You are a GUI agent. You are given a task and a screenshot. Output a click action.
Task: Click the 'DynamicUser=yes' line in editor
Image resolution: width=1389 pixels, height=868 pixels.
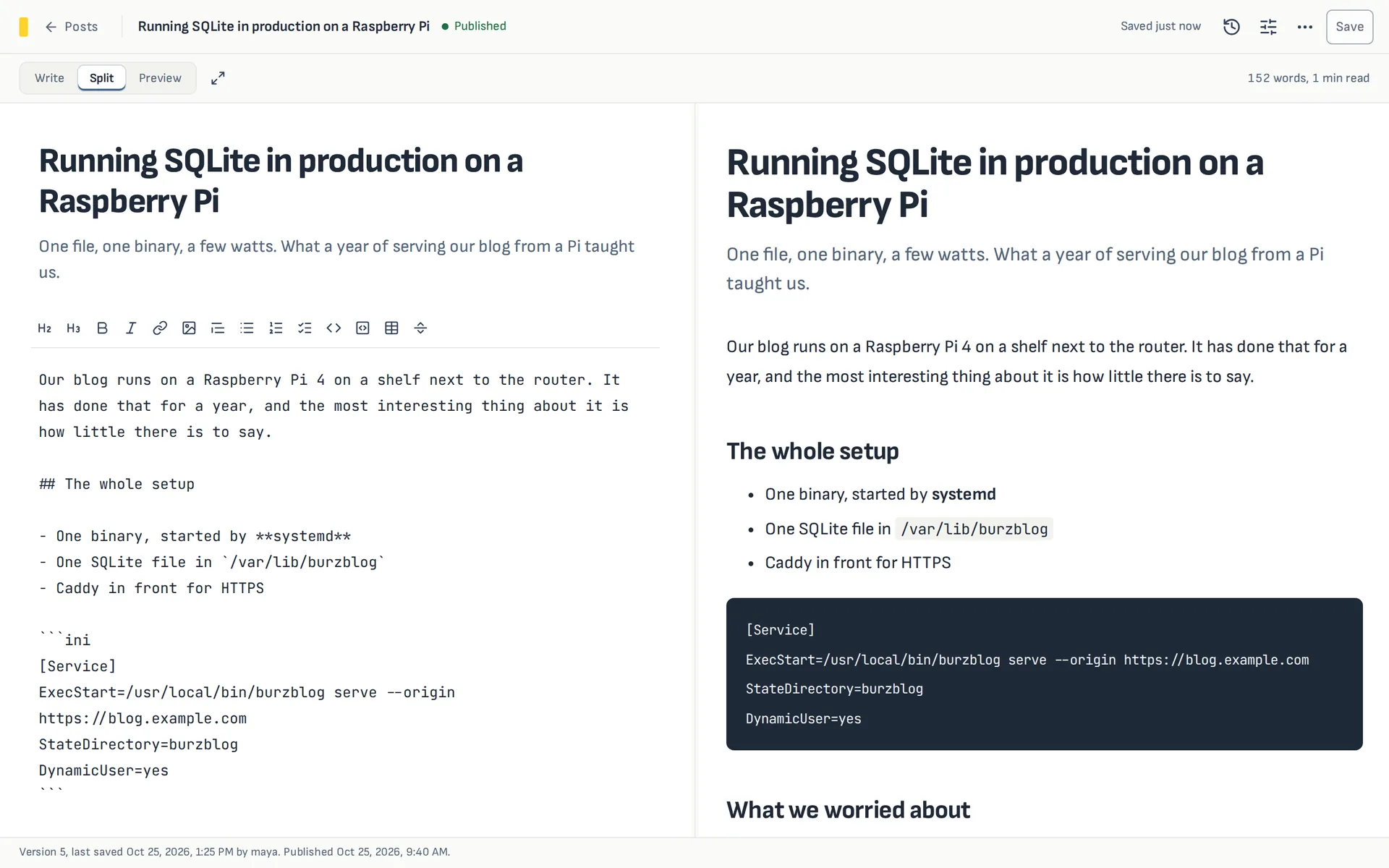[103, 770]
